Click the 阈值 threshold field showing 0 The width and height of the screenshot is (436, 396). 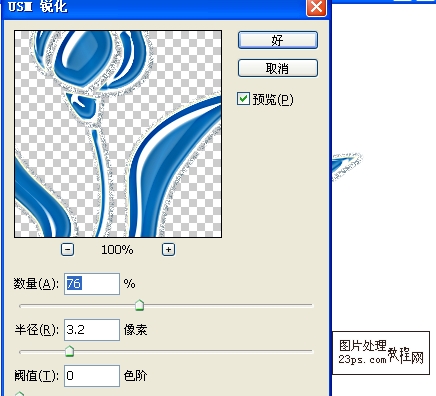[92, 376]
